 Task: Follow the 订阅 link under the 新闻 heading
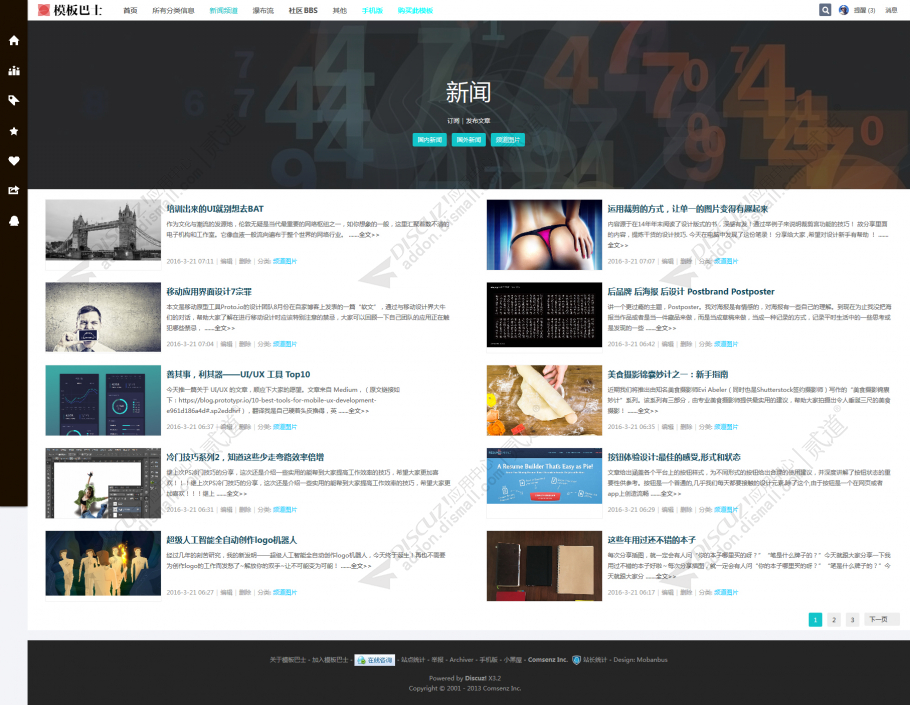pyautogui.click(x=453, y=121)
